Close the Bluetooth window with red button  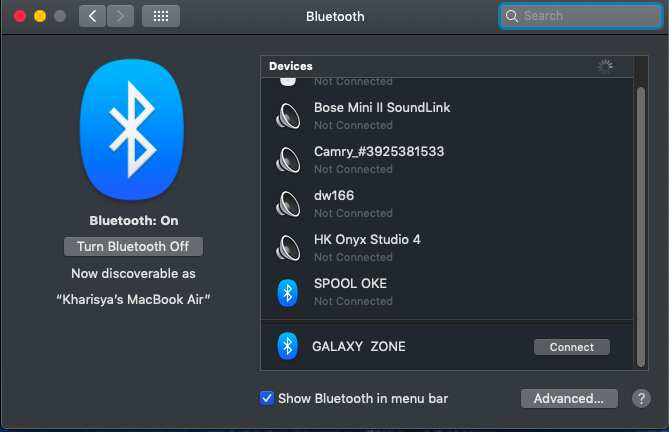20,16
